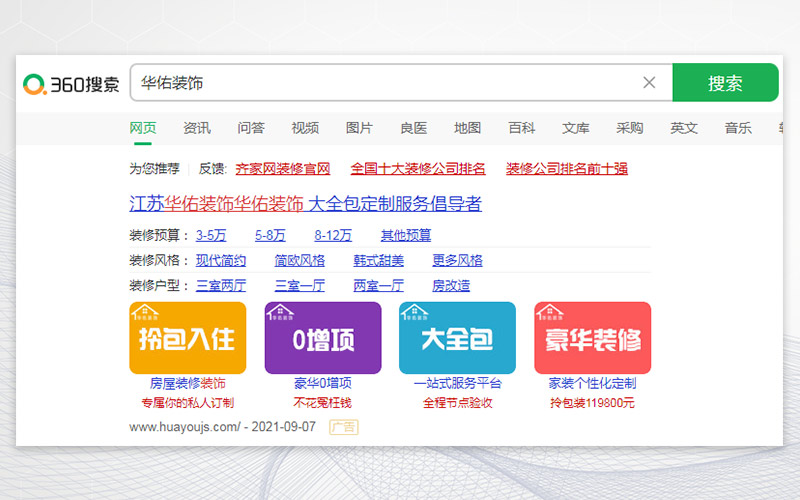The image size is (800, 500).
Task: Click the blue 大全包 tile
Action: click(x=457, y=338)
